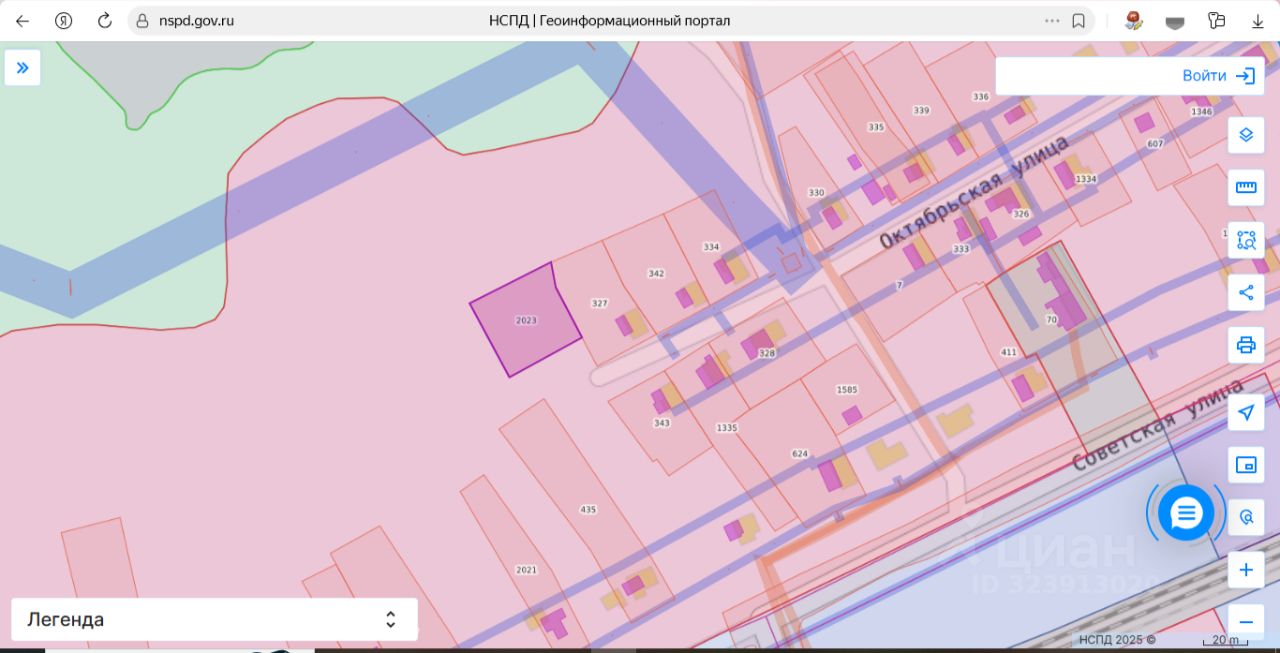Click parcel number 1585 on map
1280x653 pixels.
click(847, 389)
